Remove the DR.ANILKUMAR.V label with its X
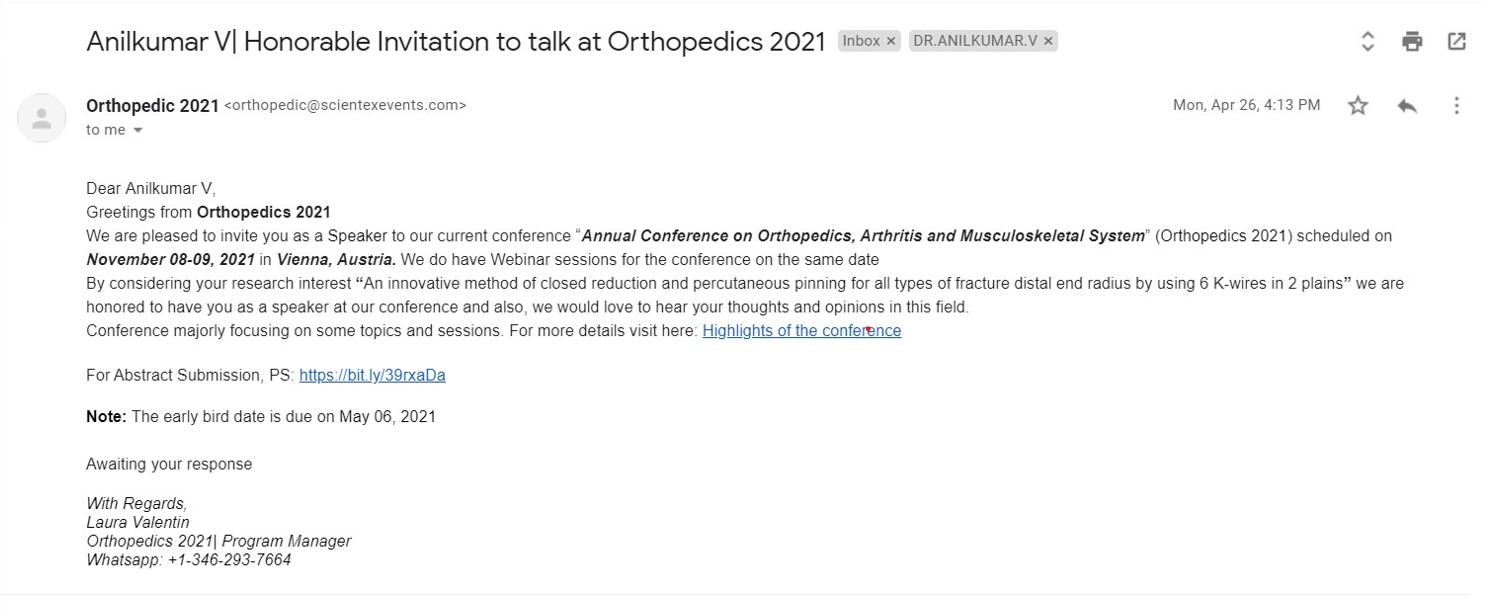This screenshot has width=1492, height=616. (x=1048, y=42)
